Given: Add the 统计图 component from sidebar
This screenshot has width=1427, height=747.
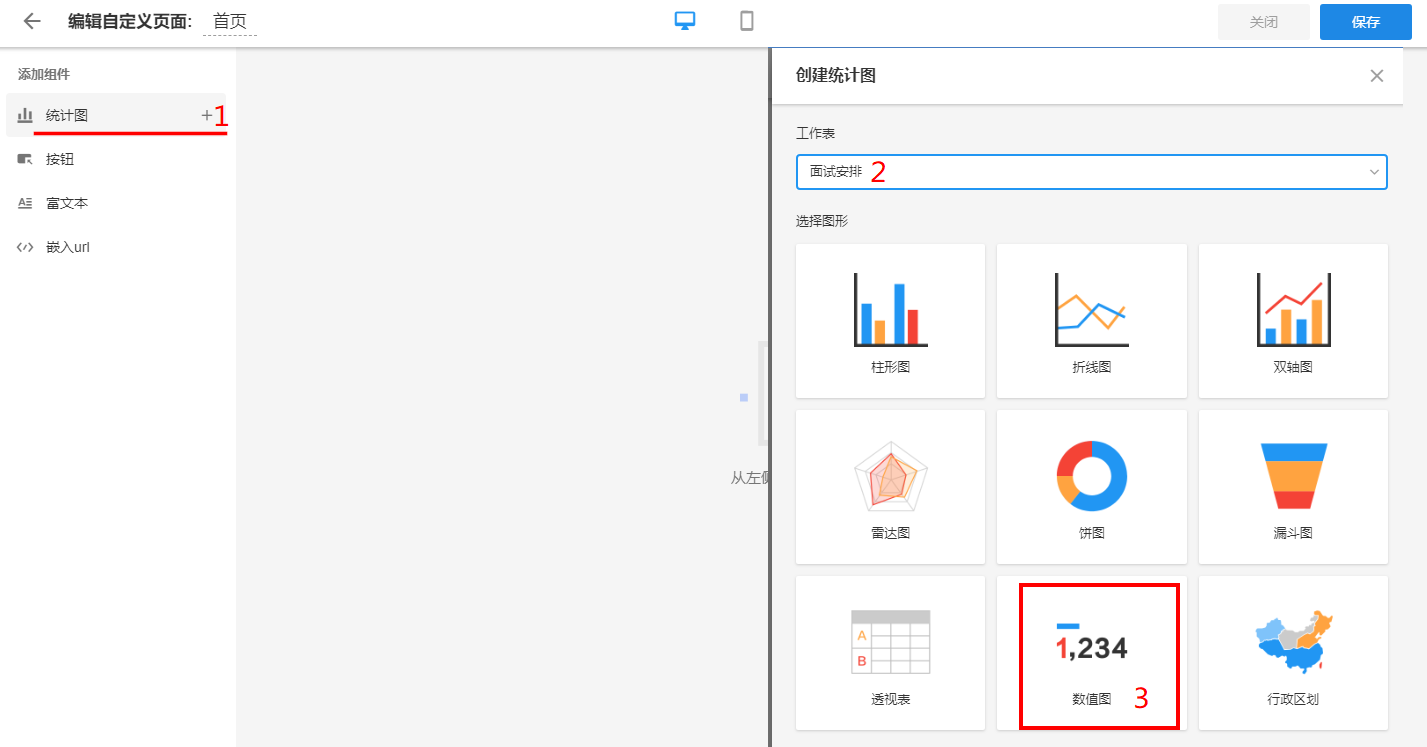Looking at the screenshot, I should pos(116,115).
